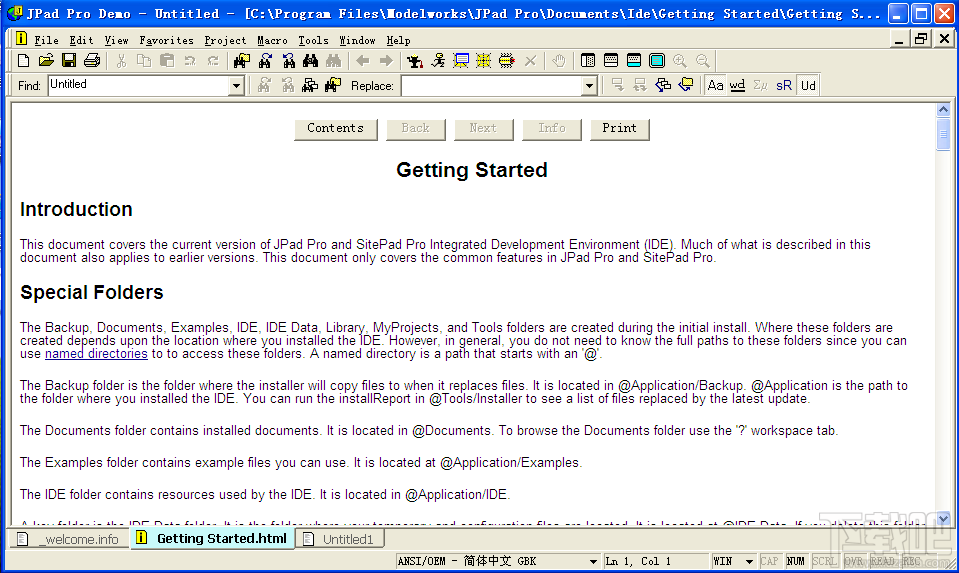
Task: Click the yellow monitor screen icon
Action: (x=461, y=61)
